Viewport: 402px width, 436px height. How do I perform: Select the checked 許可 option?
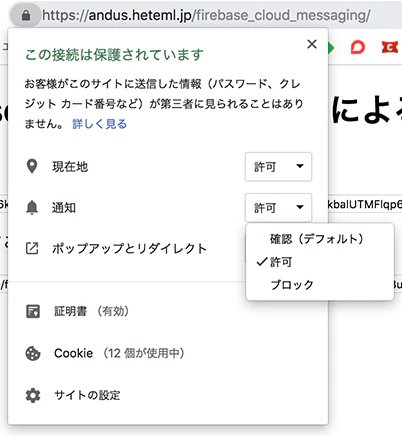pyautogui.click(x=281, y=262)
